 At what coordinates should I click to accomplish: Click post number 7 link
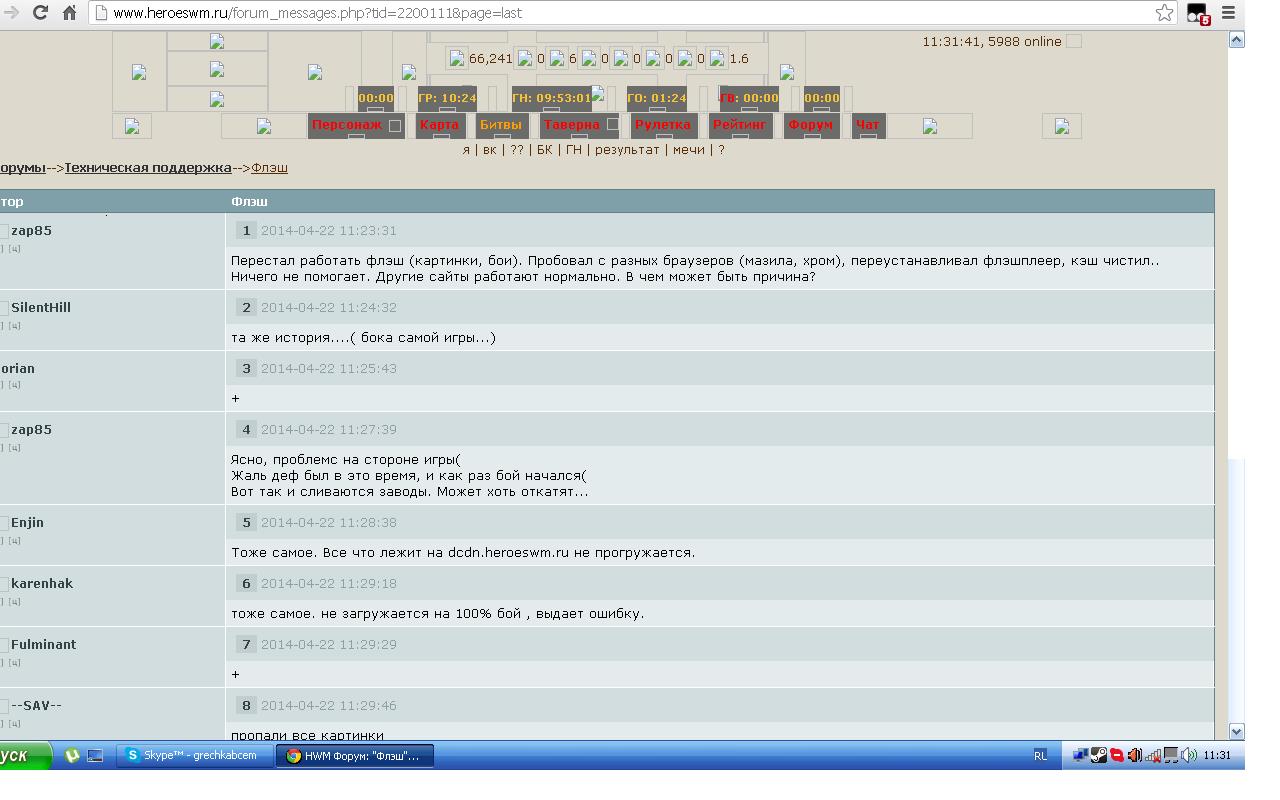(246, 645)
